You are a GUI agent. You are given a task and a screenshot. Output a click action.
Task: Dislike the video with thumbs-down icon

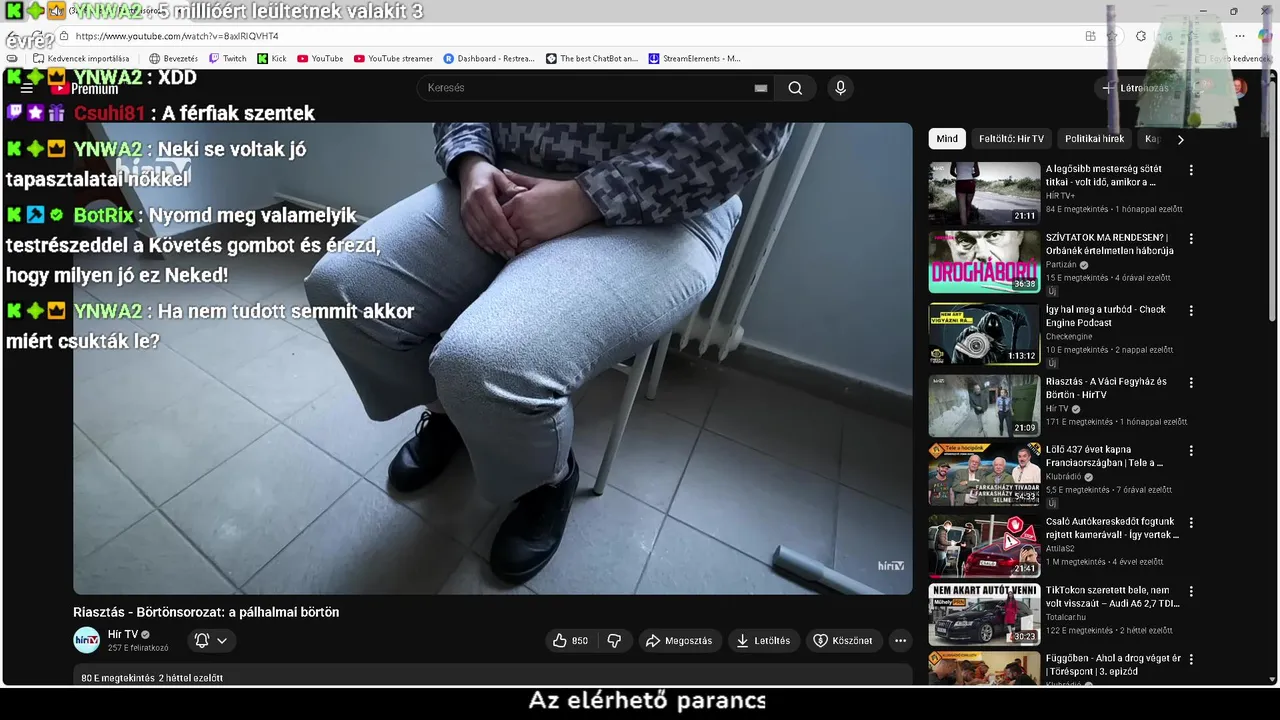point(614,641)
